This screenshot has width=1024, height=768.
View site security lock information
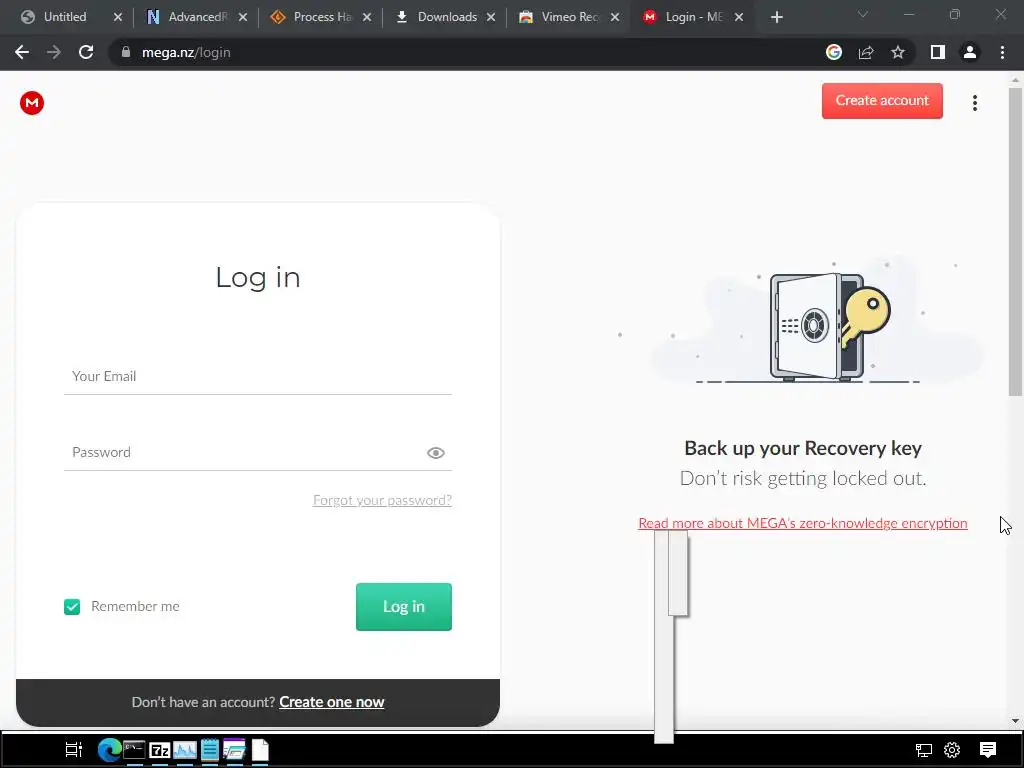pyautogui.click(x=125, y=52)
